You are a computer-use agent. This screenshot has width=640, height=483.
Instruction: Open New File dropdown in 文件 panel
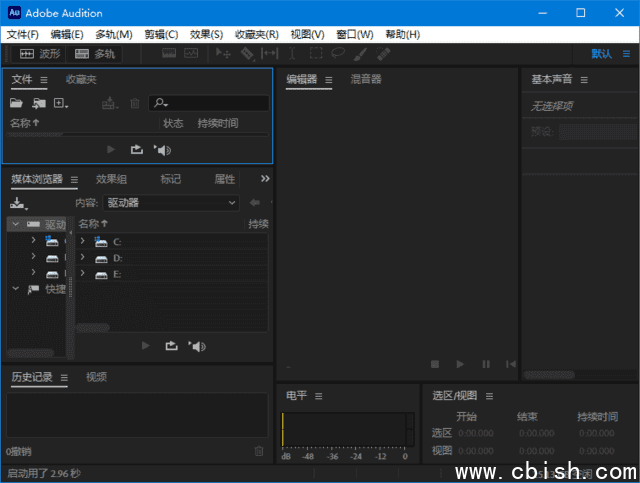(61, 103)
